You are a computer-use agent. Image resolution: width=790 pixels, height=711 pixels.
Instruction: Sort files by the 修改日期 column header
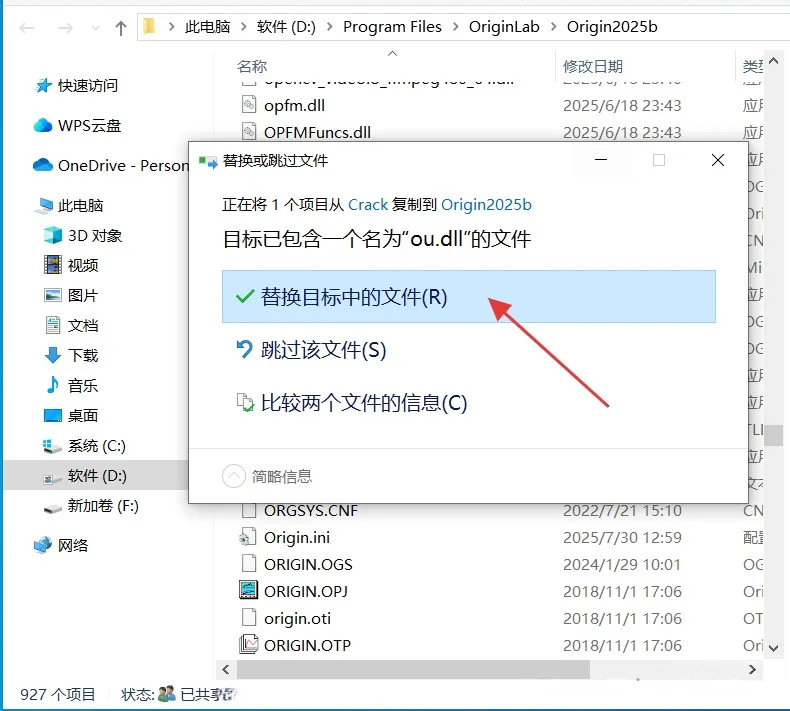[592, 67]
